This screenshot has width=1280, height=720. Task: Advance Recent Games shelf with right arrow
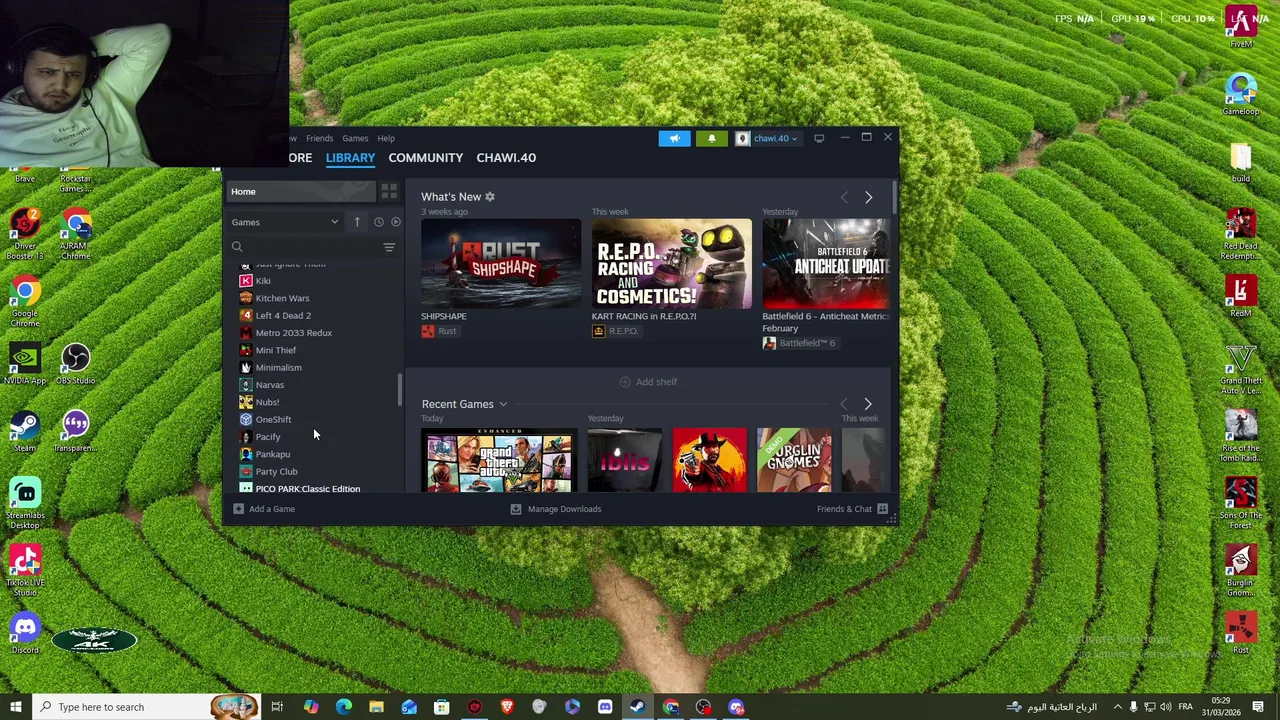coord(868,404)
